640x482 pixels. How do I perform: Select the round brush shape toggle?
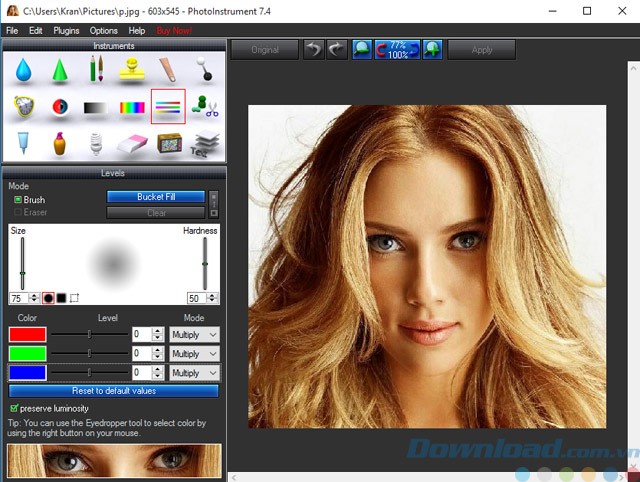click(47, 298)
